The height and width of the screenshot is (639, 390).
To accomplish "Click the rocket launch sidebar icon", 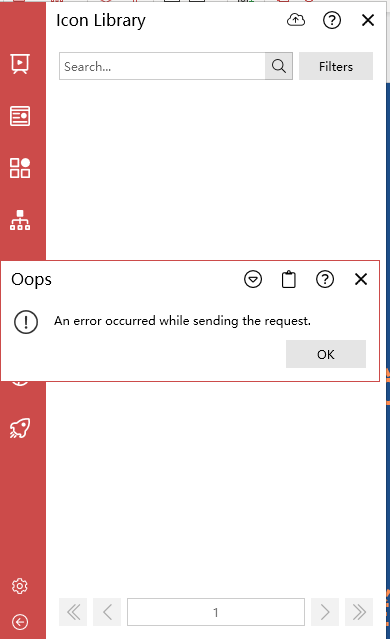I will coord(20,428).
